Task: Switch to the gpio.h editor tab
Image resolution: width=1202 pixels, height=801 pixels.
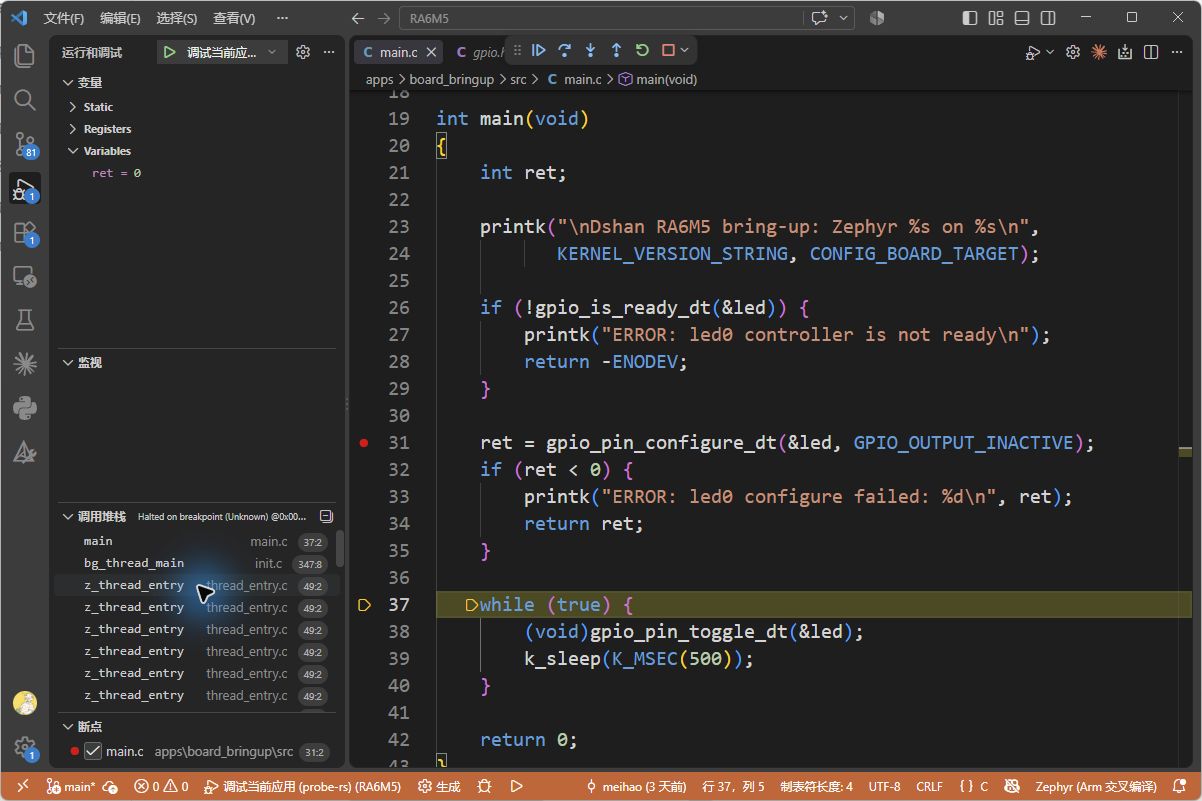Action: click(x=480, y=52)
